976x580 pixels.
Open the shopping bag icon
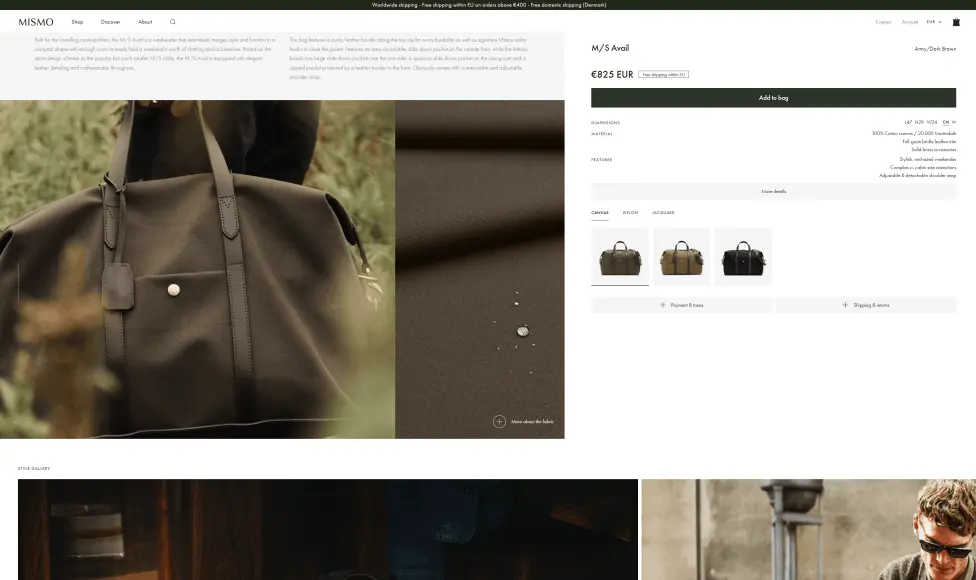956,22
